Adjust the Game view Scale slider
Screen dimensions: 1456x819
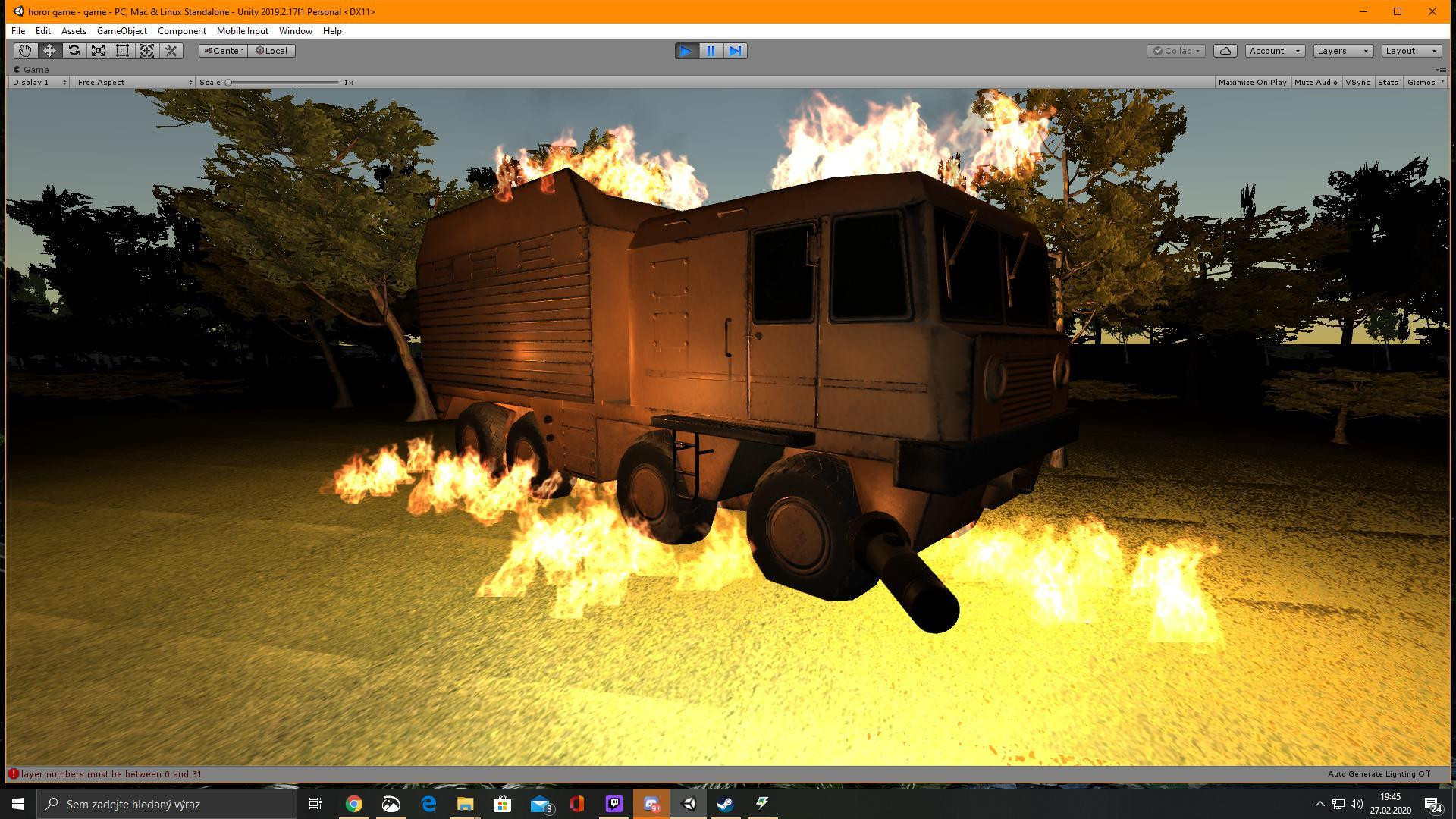pyautogui.click(x=282, y=82)
